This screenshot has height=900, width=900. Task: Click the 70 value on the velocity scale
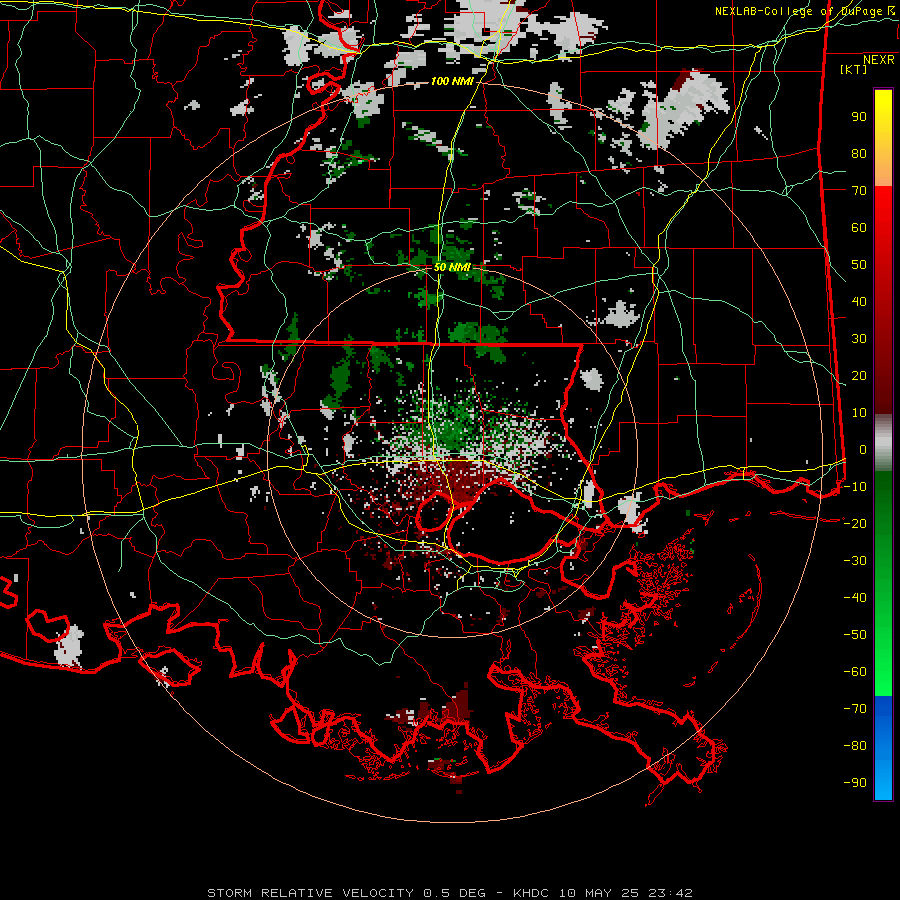coord(859,191)
